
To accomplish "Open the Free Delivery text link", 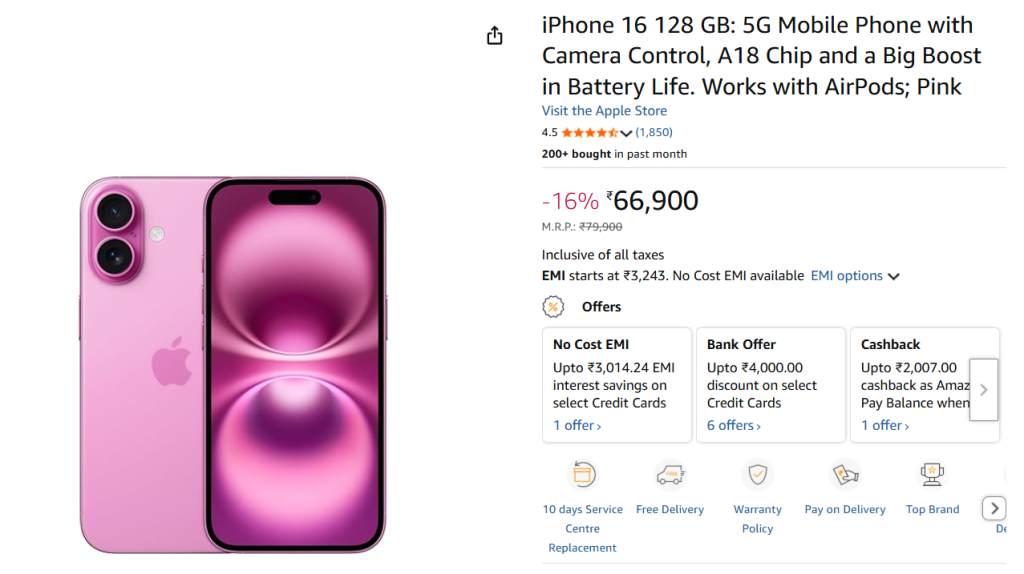I will click(x=670, y=509).
